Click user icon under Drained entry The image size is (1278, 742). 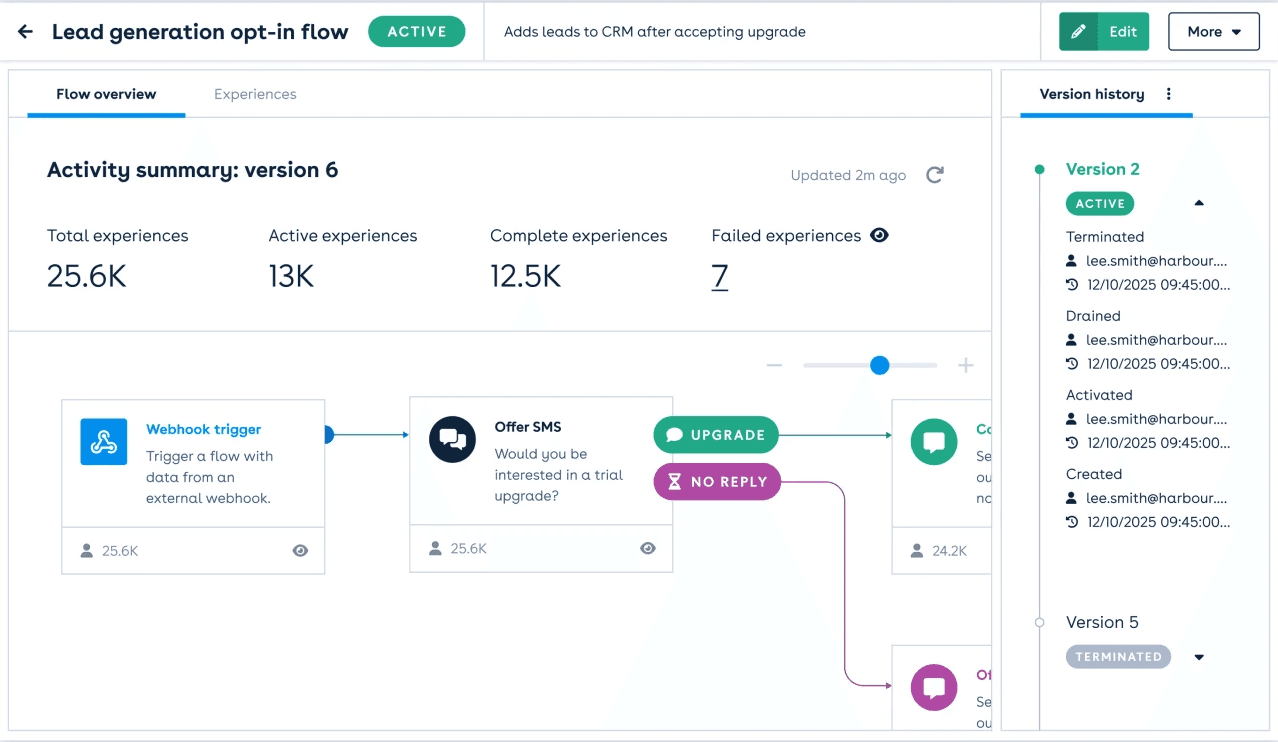1072,340
